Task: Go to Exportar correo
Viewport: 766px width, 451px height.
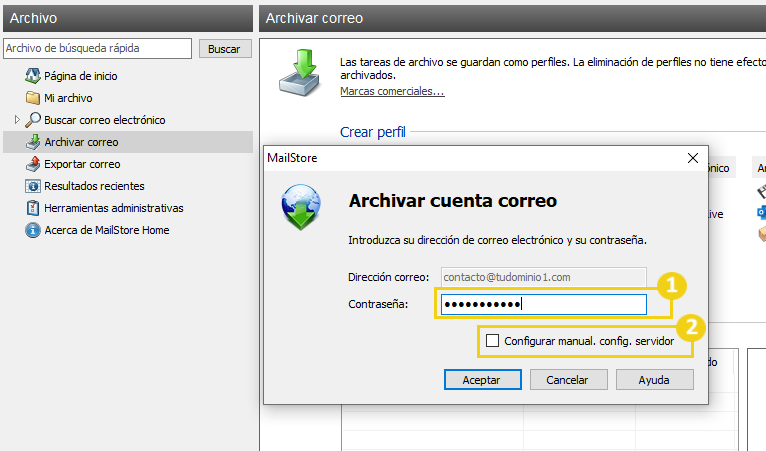Action: pyautogui.click(x=82, y=164)
